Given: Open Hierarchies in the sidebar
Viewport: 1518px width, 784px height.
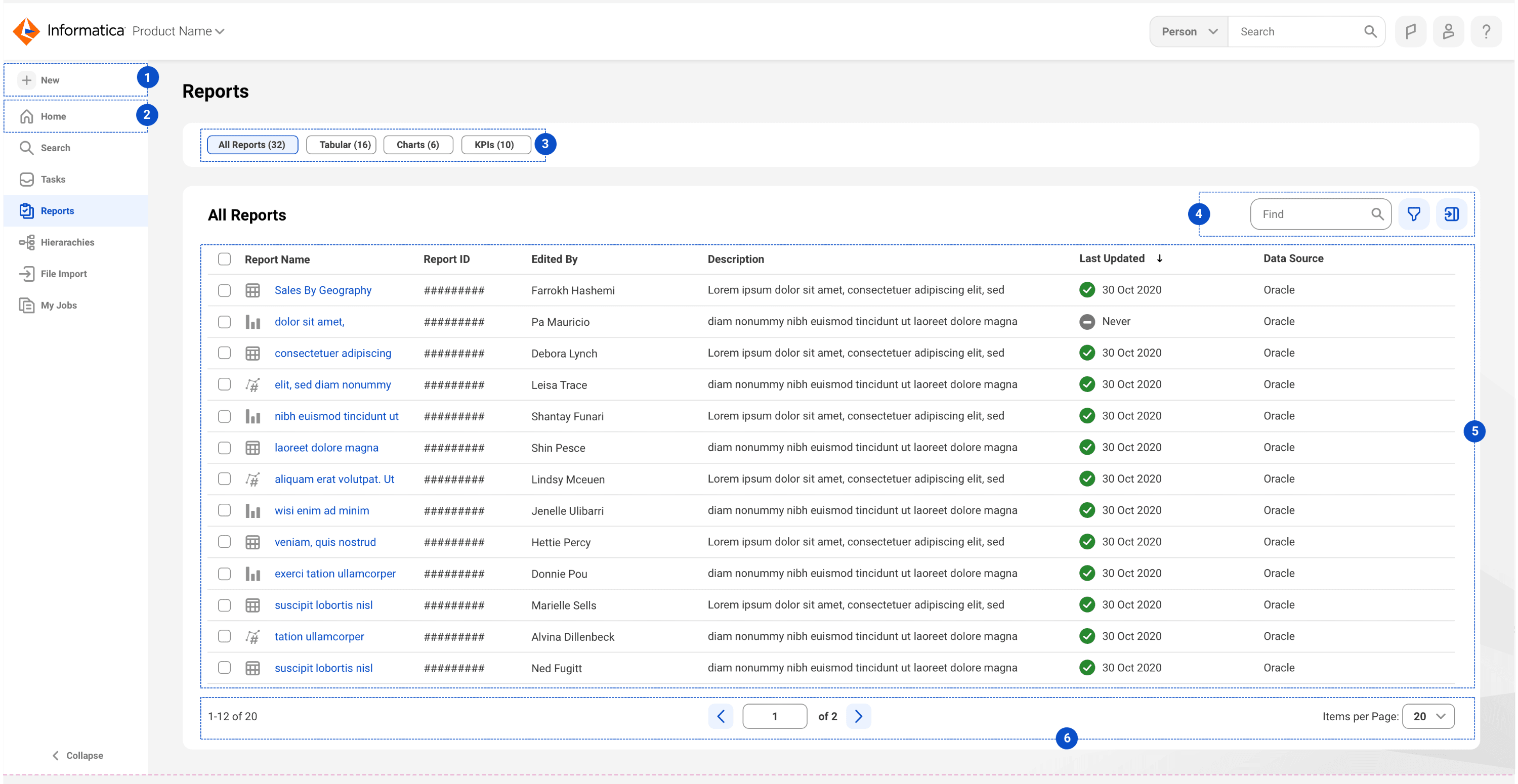Looking at the screenshot, I should coord(67,242).
